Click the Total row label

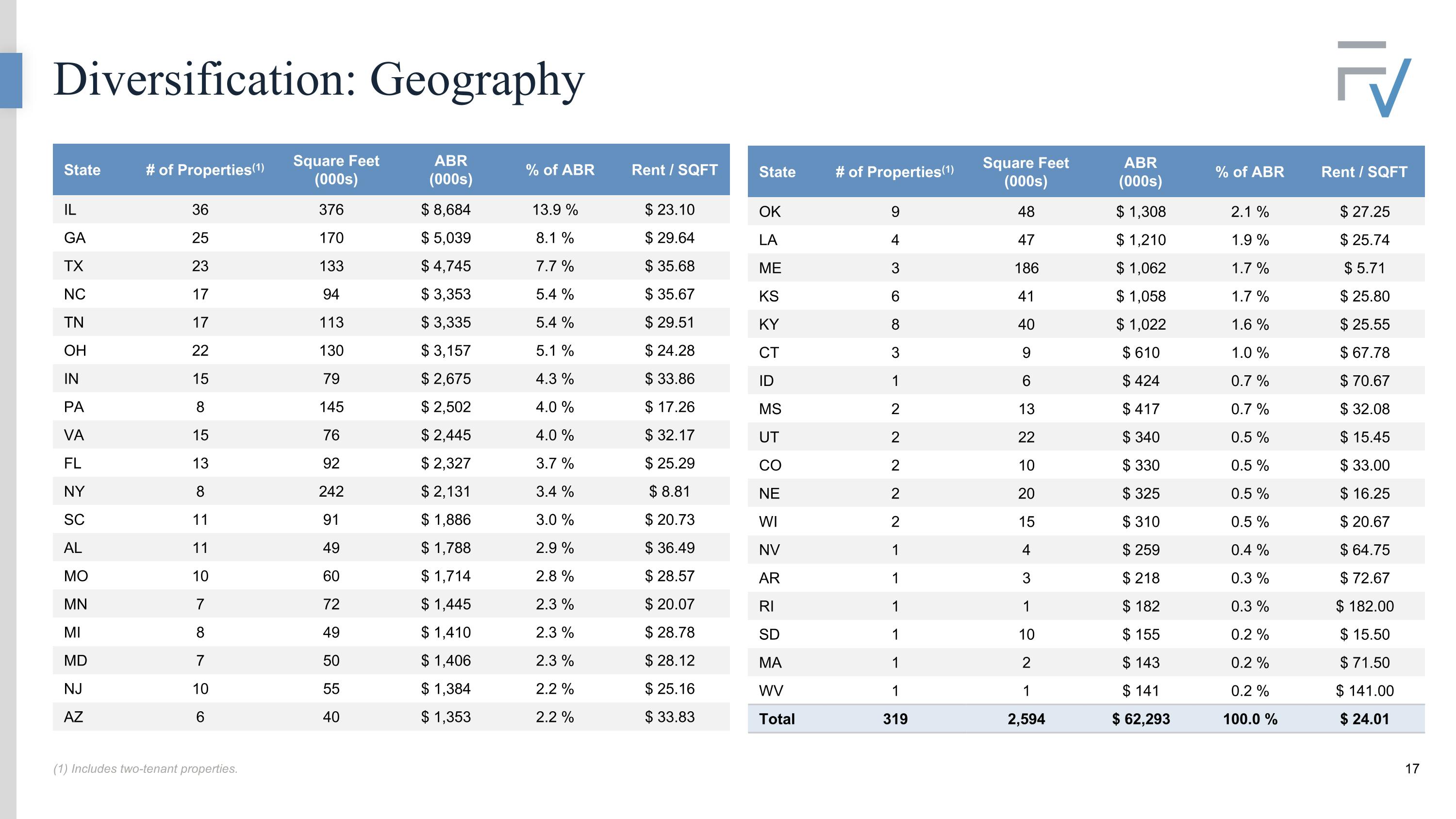click(777, 719)
